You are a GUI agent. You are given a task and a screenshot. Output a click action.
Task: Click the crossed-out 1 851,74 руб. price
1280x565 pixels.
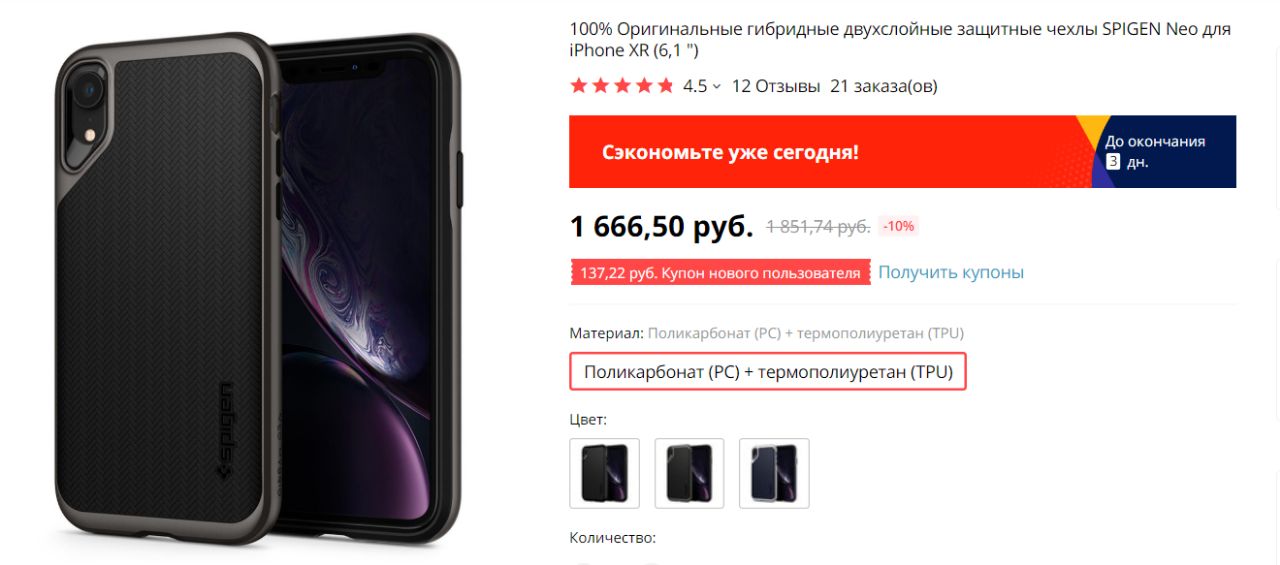818,227
